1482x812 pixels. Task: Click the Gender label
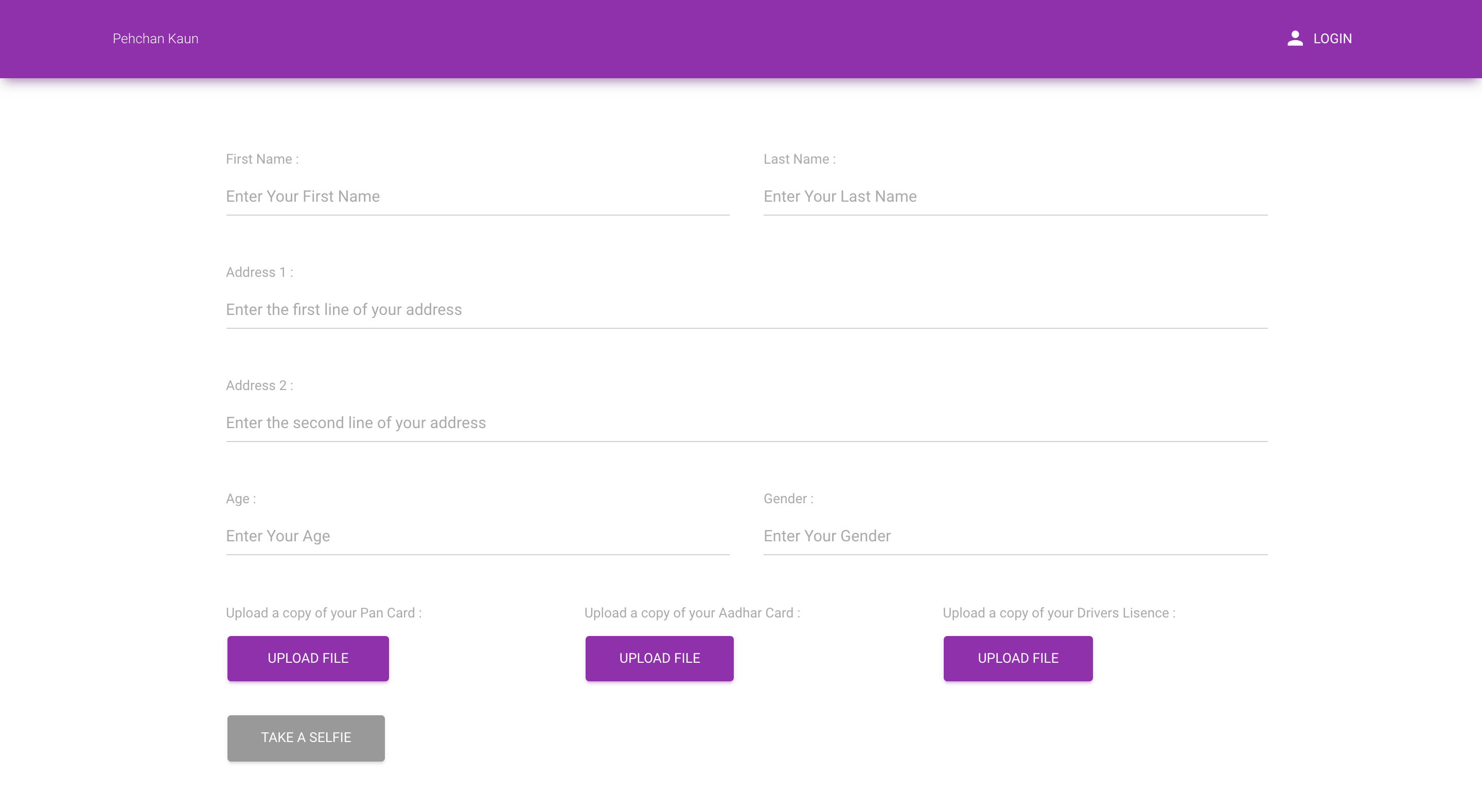[788, 499]
